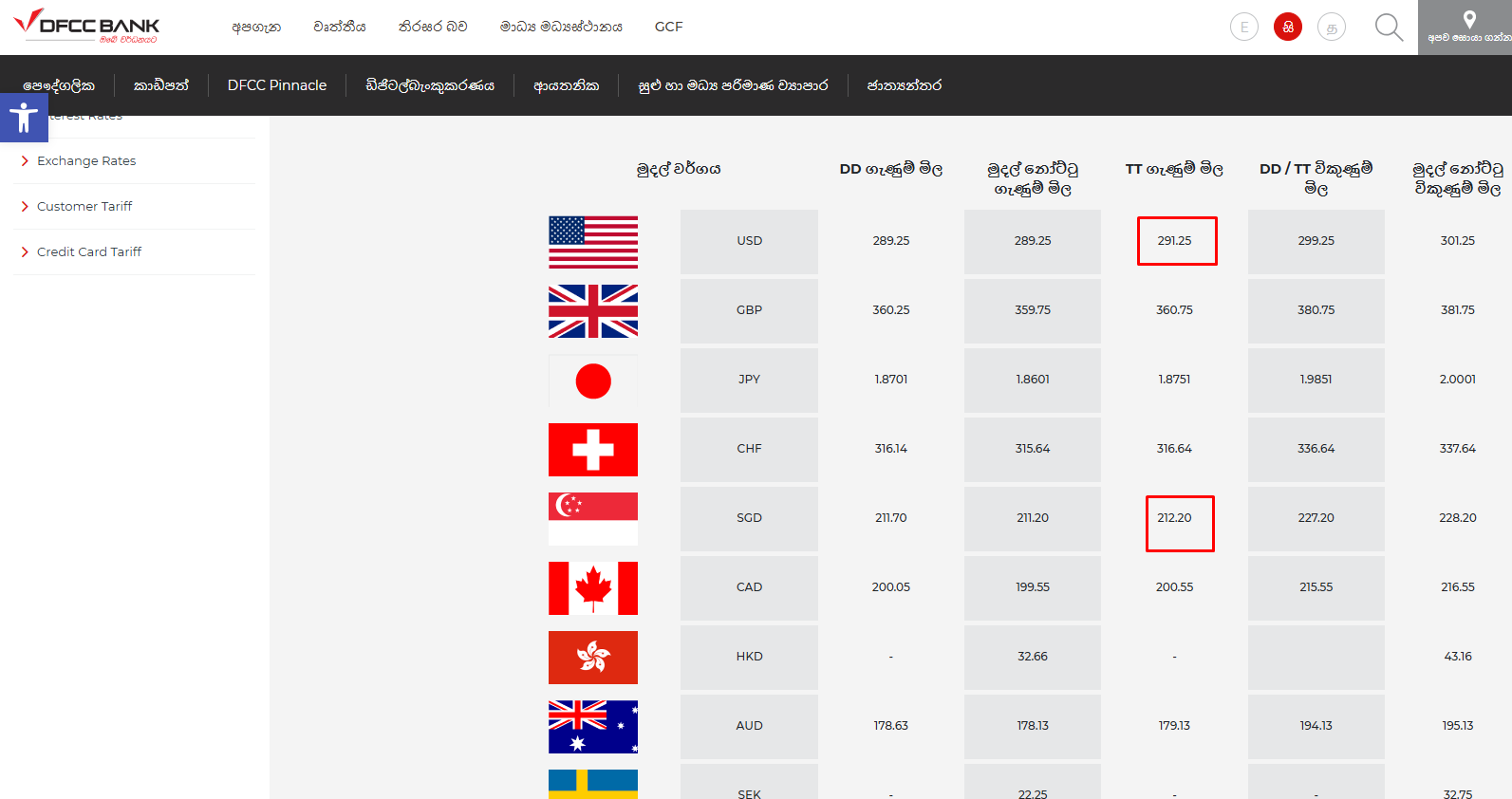Open the කාඩ්පත් nav tab
Viewport: 1512px width, 799px height.
coord(161,85)
